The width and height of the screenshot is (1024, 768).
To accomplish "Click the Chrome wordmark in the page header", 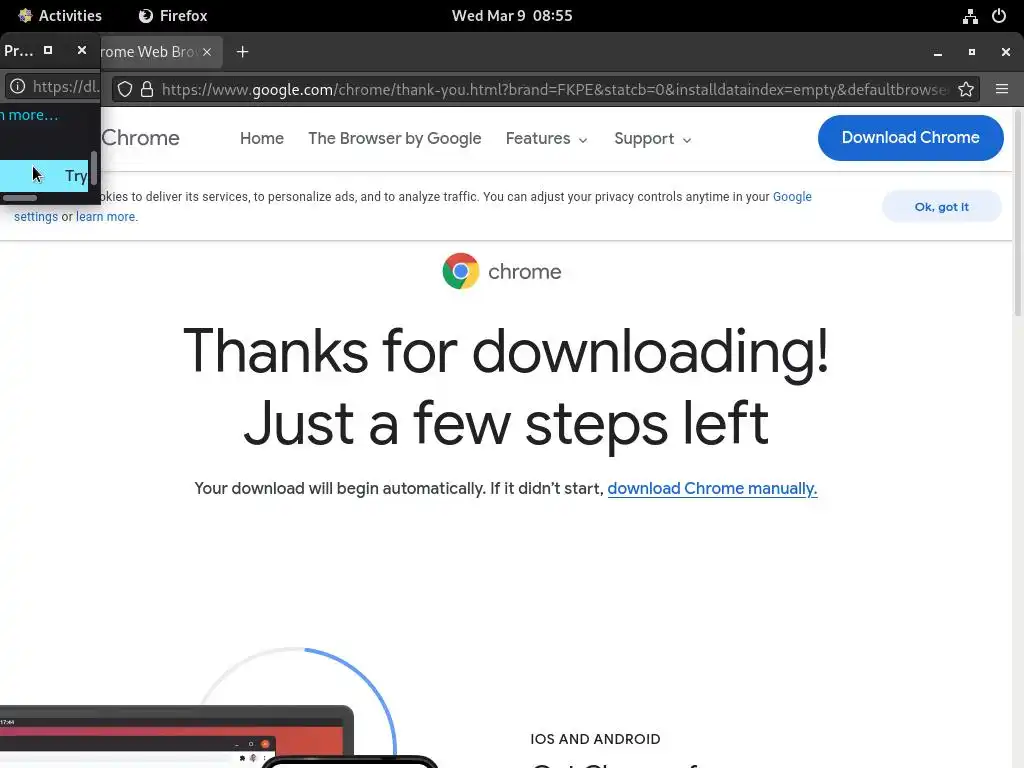I will [140, 138].
